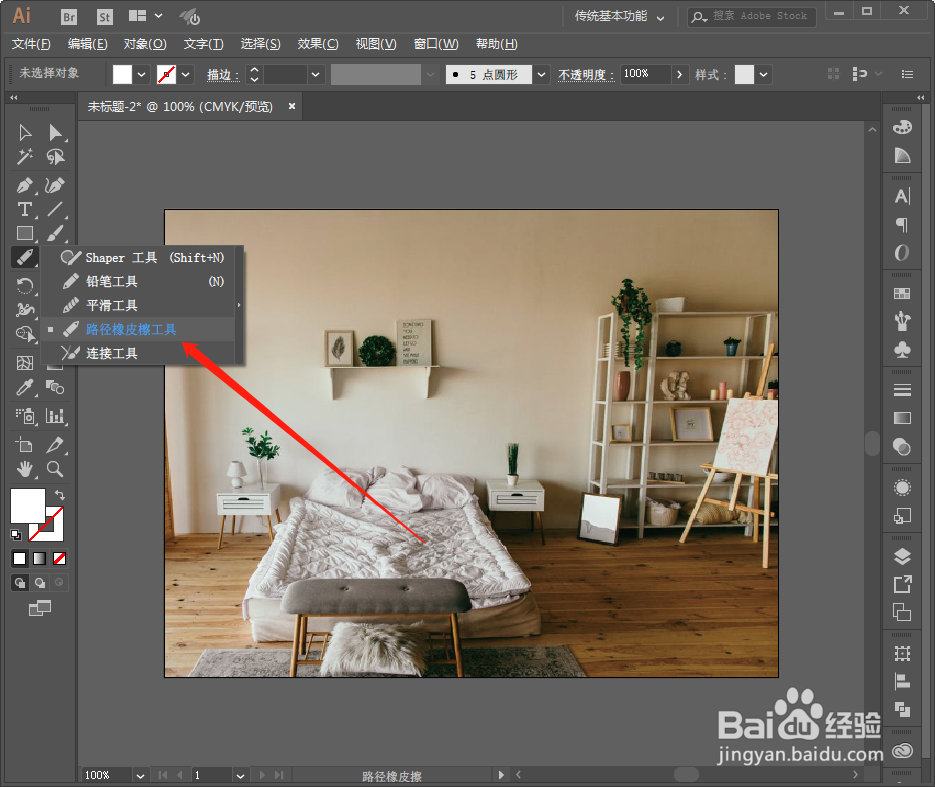Select the Shape Builder tool
This screenshot has height=787, width=935.
[x=24, y=333]
